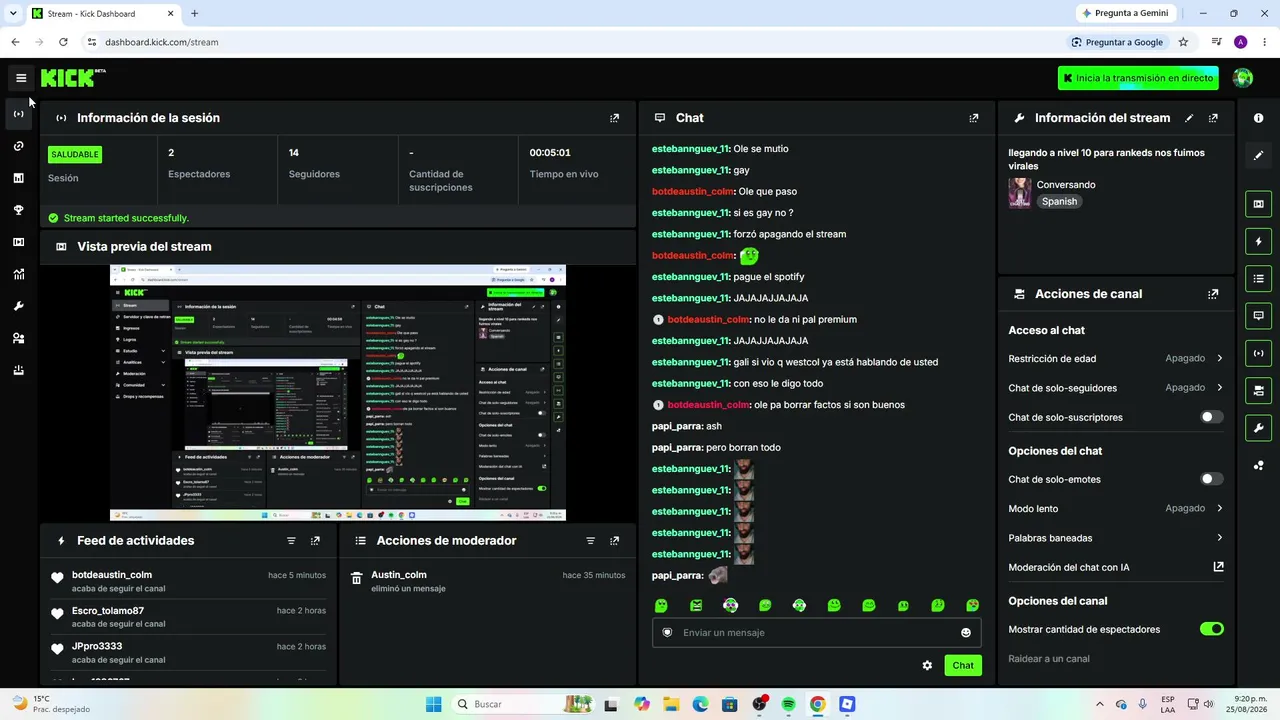This screenshot has height=720, width=1280.
Task: Reload the page with browser refresh
Action: [x=63, y=42]
